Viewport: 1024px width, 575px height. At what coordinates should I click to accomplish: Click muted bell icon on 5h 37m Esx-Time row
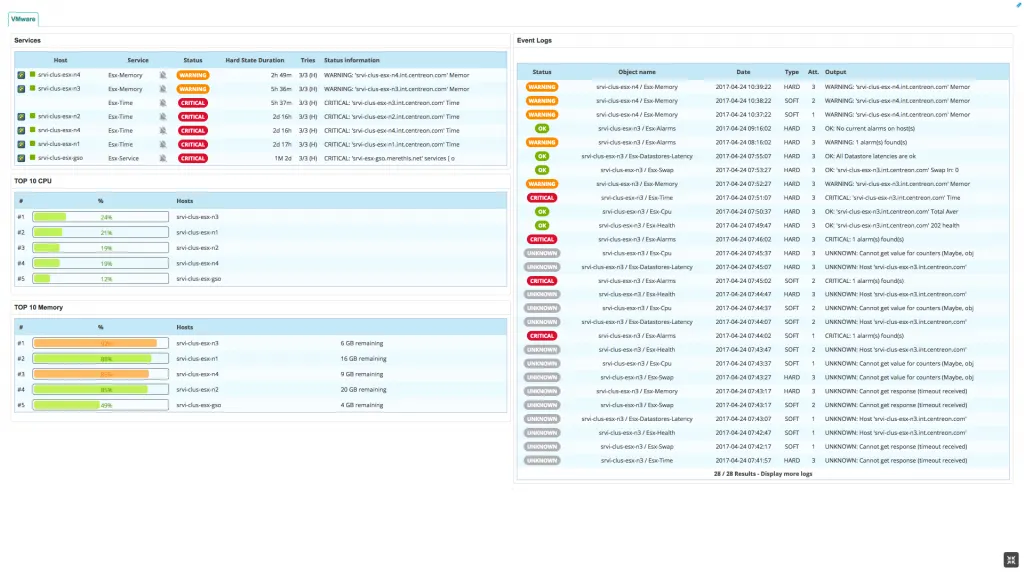tap(163, 103)
